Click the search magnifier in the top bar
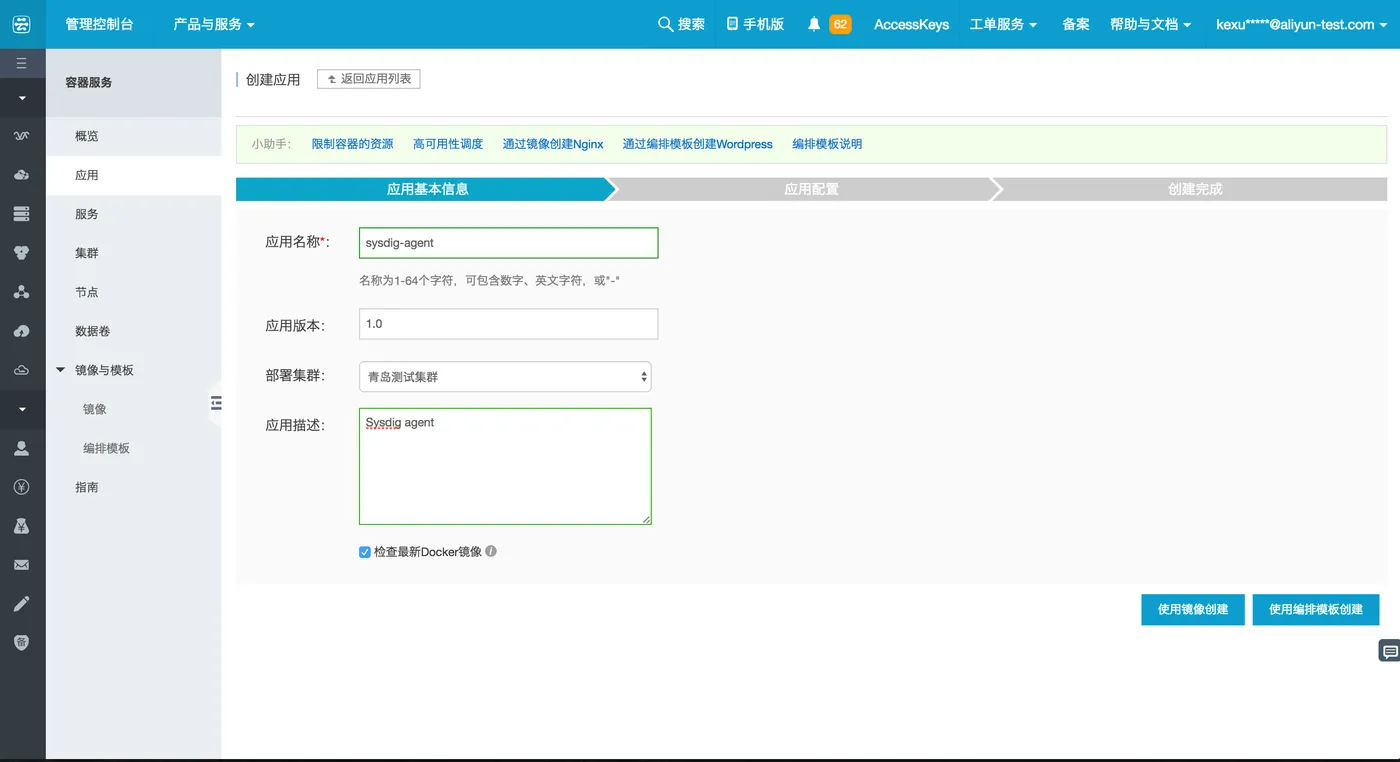The width and height of the screenshot is (1400, 762). (x=665, y=24)
